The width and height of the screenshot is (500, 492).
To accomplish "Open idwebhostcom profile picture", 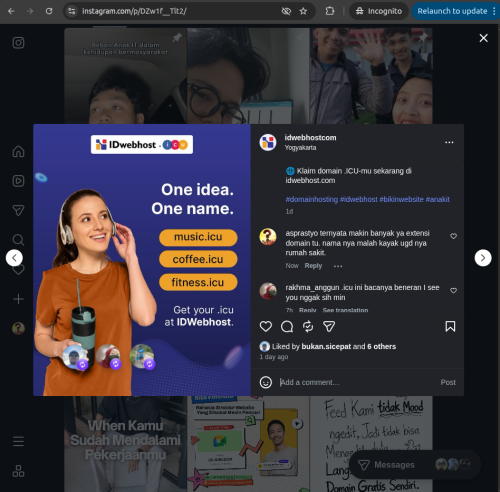I will (x=268, y=142).
